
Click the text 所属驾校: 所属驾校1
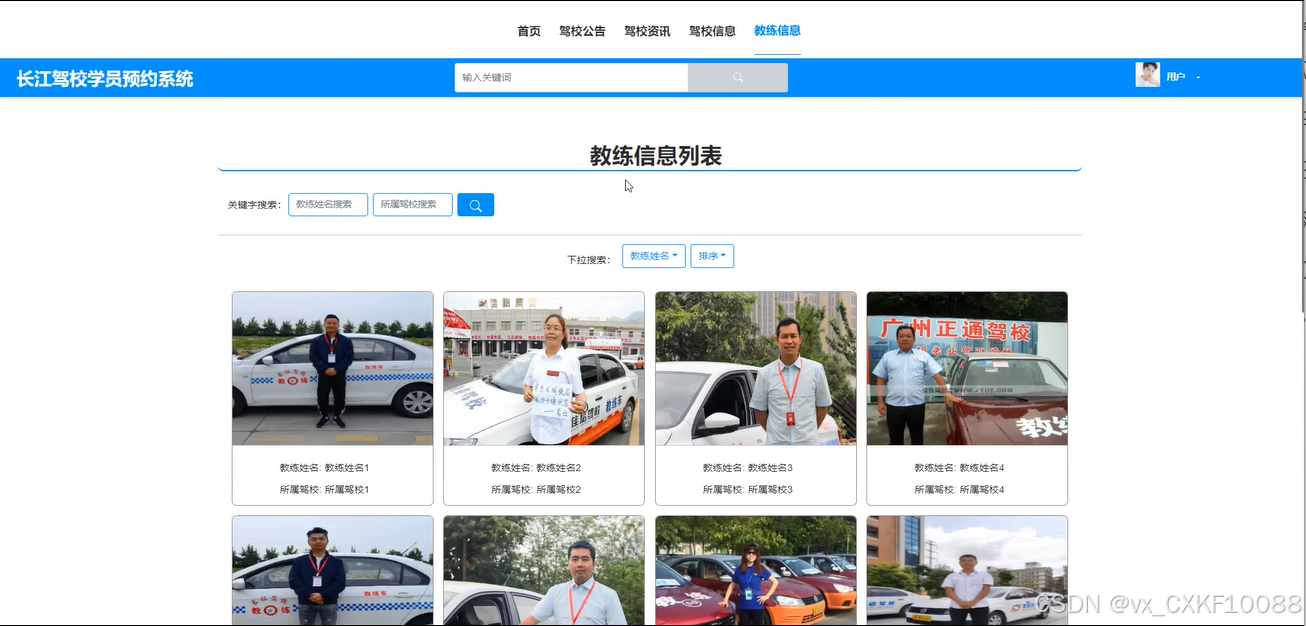click(325, 490)
